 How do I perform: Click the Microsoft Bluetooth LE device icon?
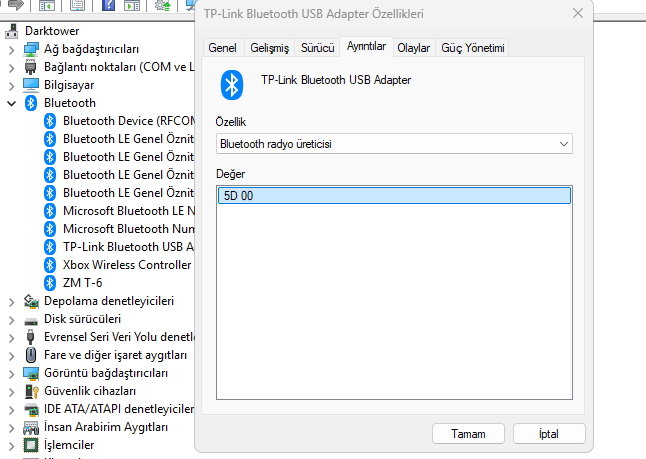click(50, 211)
